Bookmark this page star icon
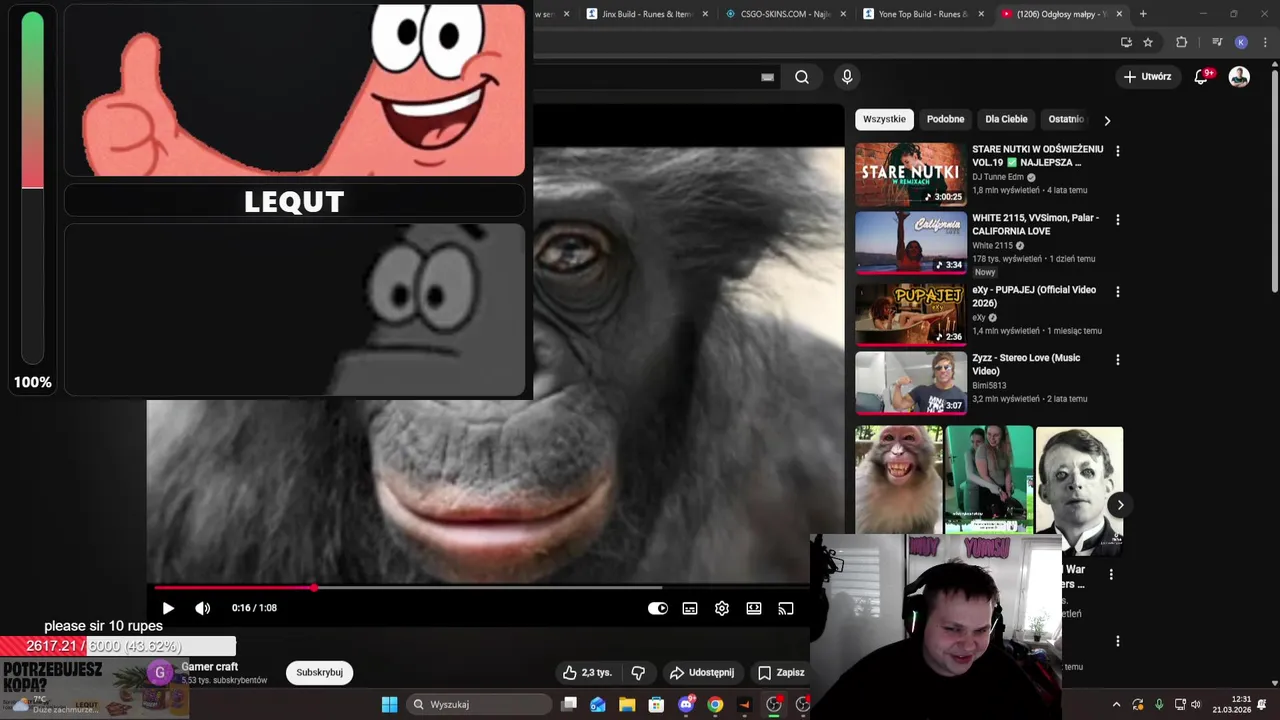Screen dimensions: 1280x720 tap(1148, 42)
